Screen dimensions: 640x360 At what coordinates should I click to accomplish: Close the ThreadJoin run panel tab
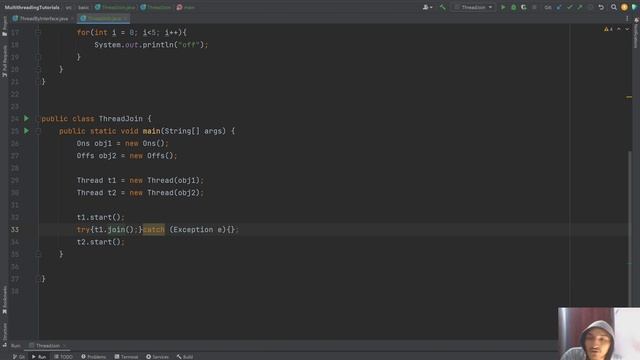64,346
